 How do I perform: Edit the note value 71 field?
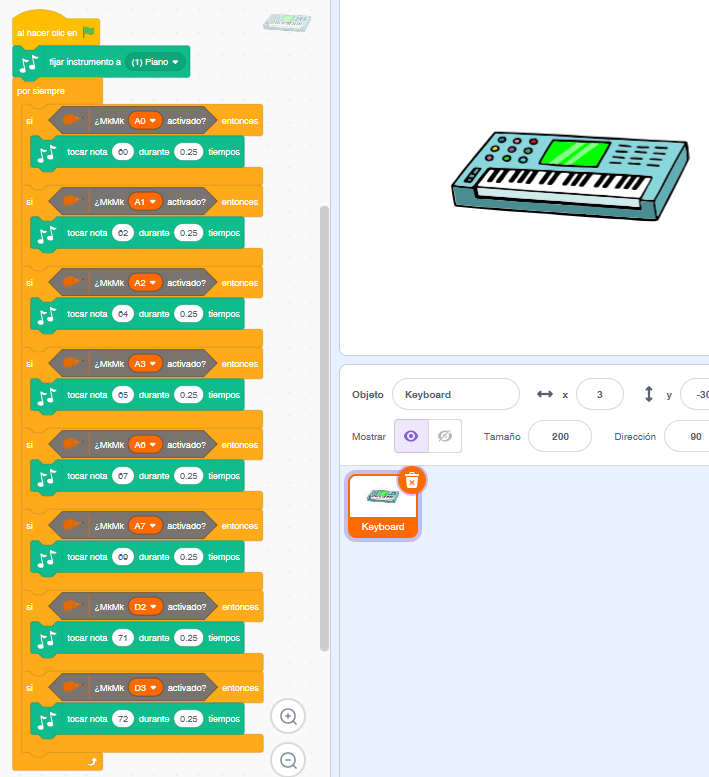pos(123,638)
